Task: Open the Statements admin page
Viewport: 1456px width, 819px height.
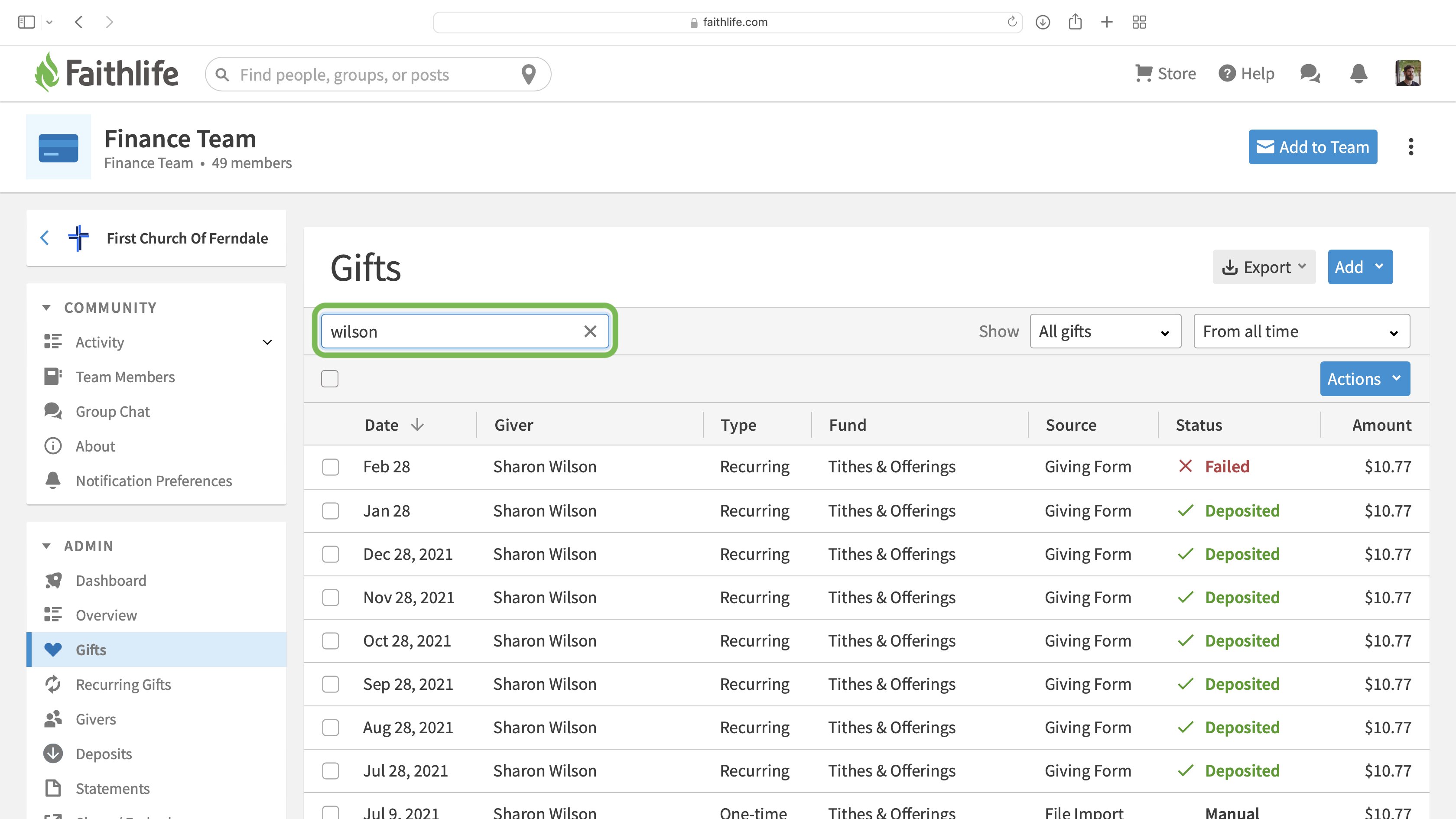Action: [x=113, y=789]
